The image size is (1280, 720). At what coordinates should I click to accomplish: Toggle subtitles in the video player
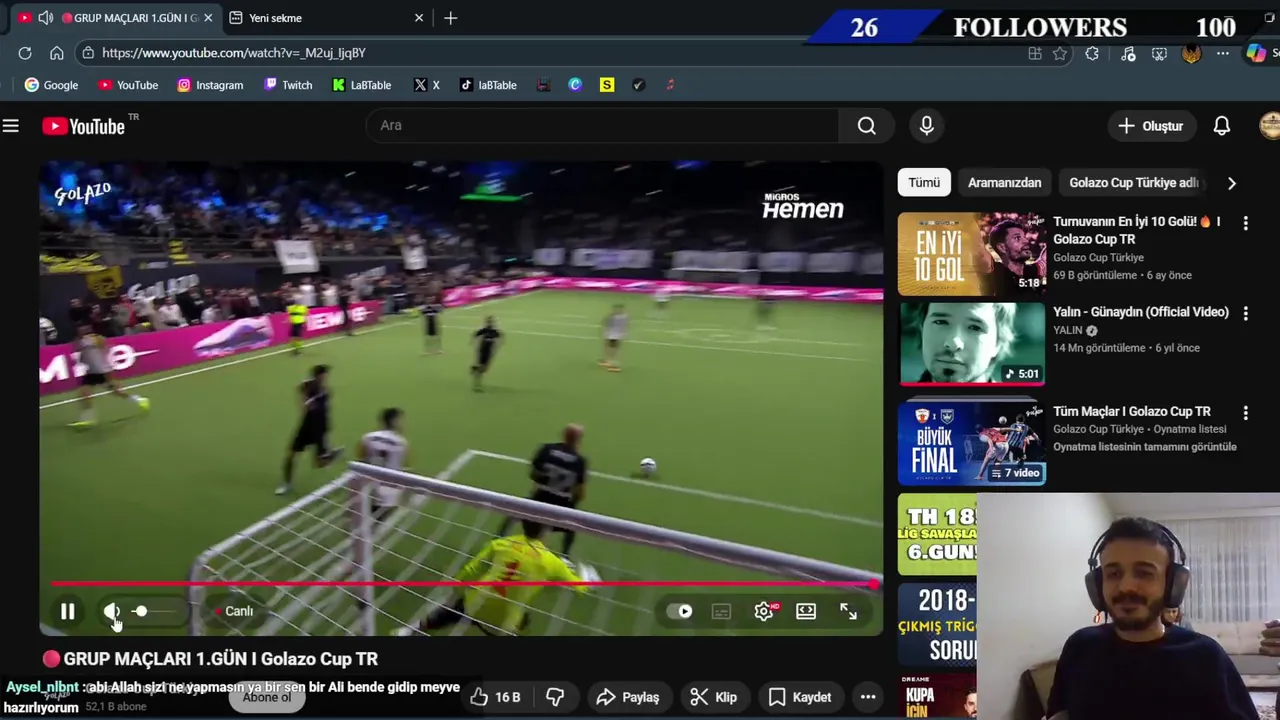[x=722, y=611]
